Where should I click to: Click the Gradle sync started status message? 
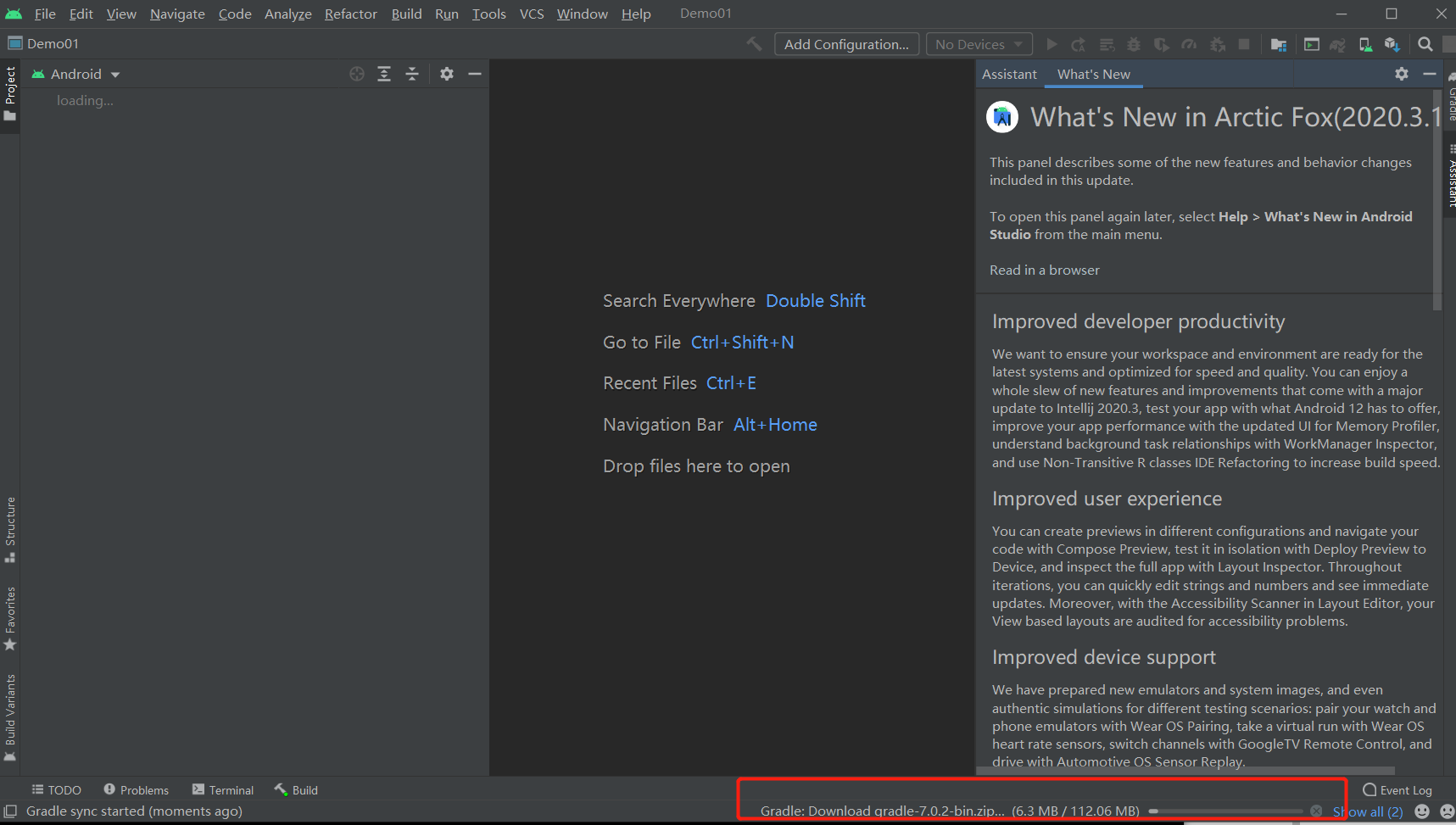[134, 811]
